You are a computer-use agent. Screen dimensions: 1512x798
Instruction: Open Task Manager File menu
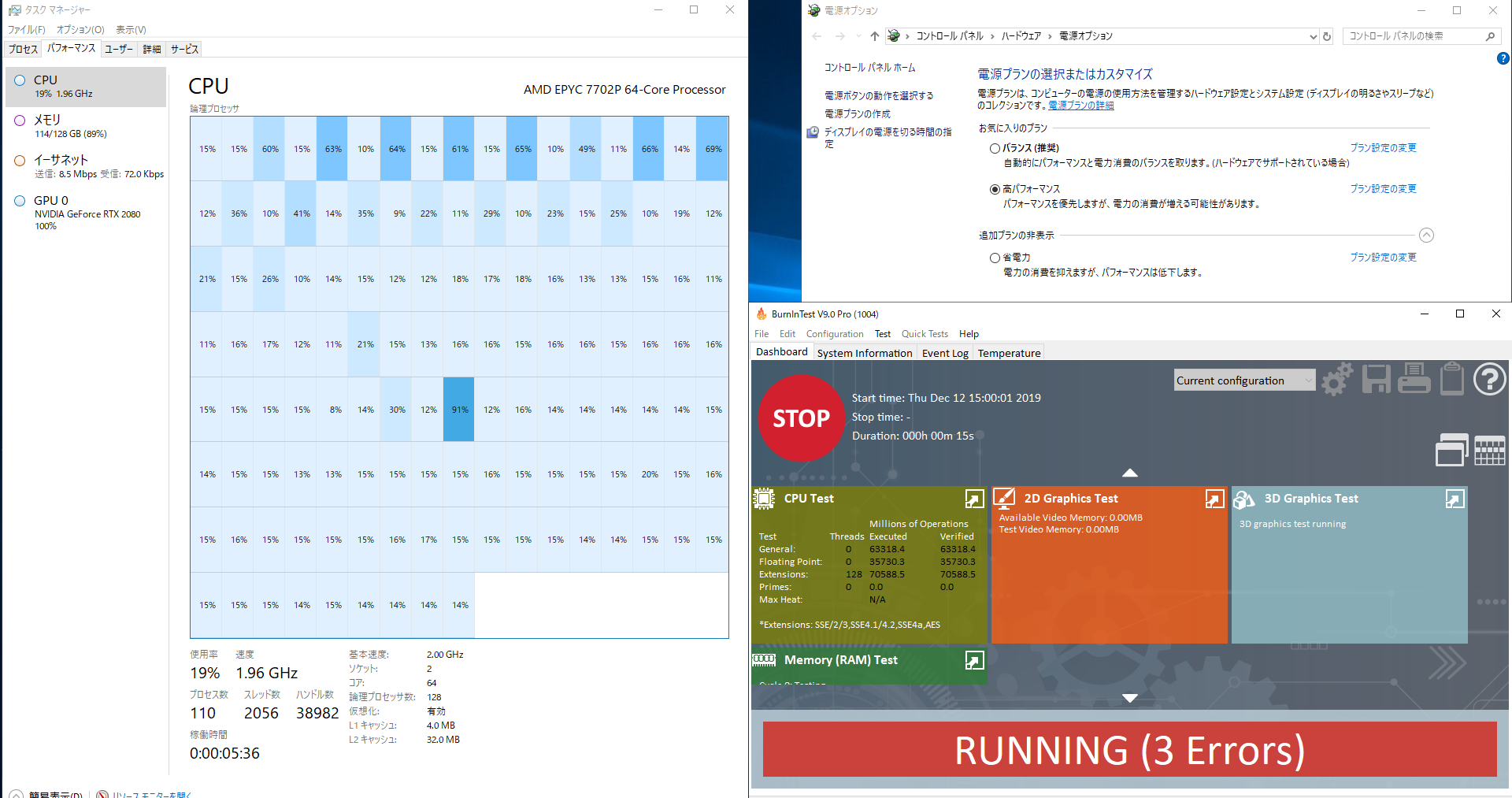coord(27,30)
